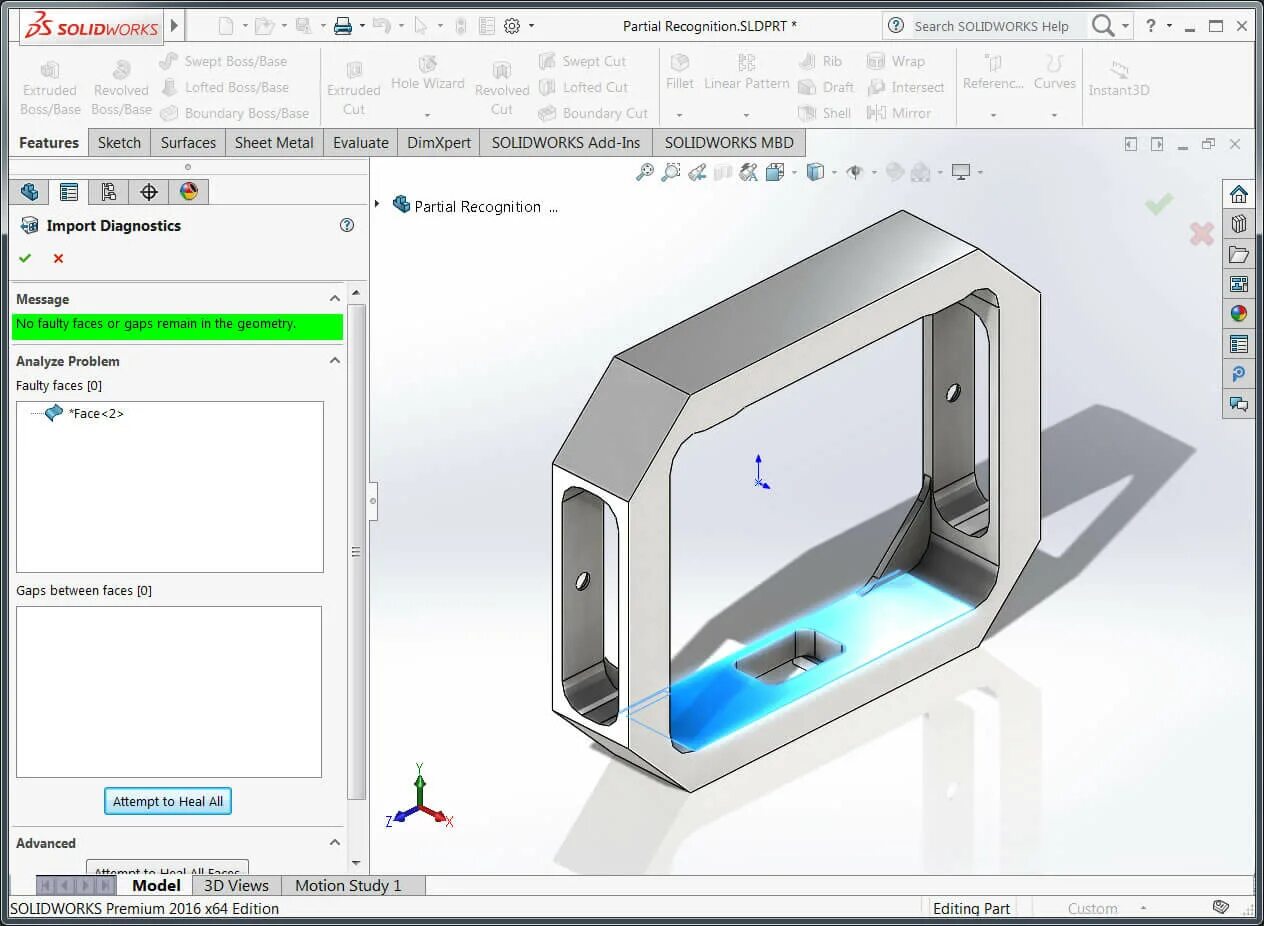The width and height of the screenshot is (1264, 926).
Task: Click the Rebuild traffic light icon
Action: [460, 26]
